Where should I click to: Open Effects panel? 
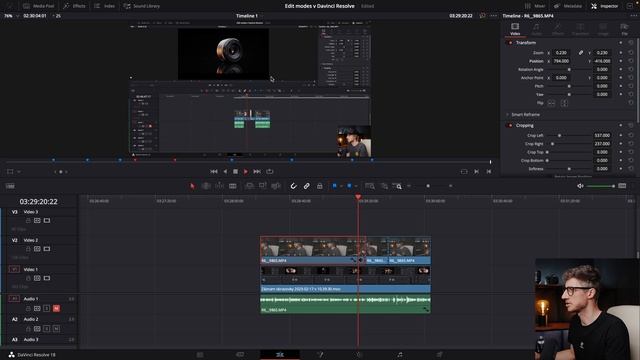[74, 6]
